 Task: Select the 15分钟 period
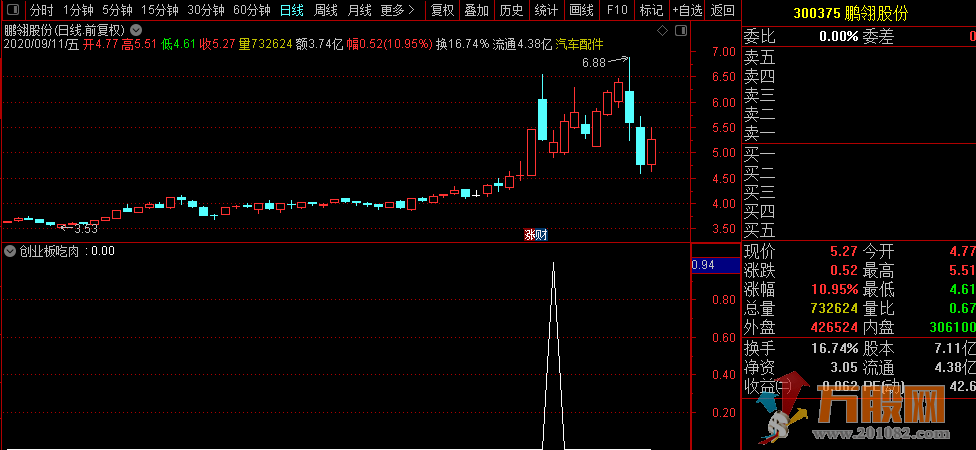[159, 10]
